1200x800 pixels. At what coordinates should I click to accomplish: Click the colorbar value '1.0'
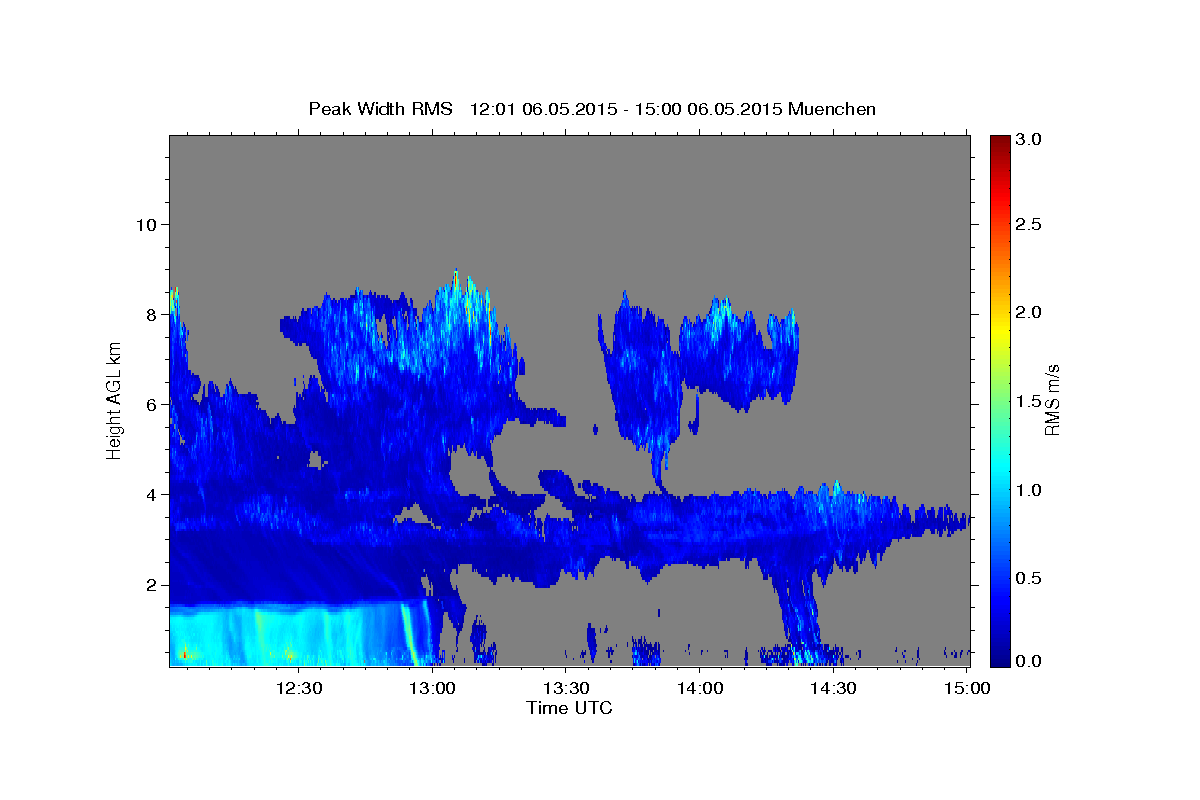1030,490
